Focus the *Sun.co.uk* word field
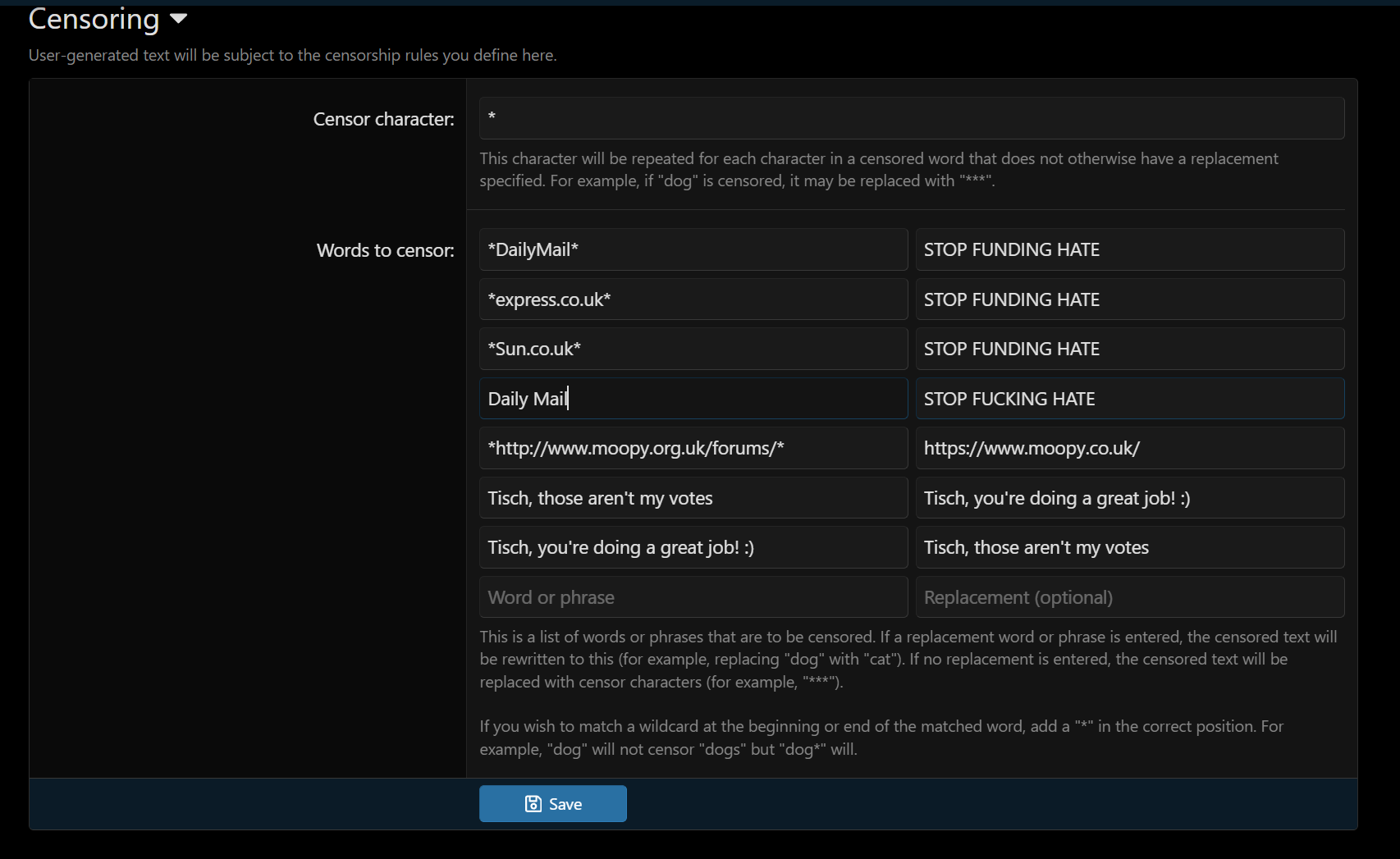 [693, 349]
